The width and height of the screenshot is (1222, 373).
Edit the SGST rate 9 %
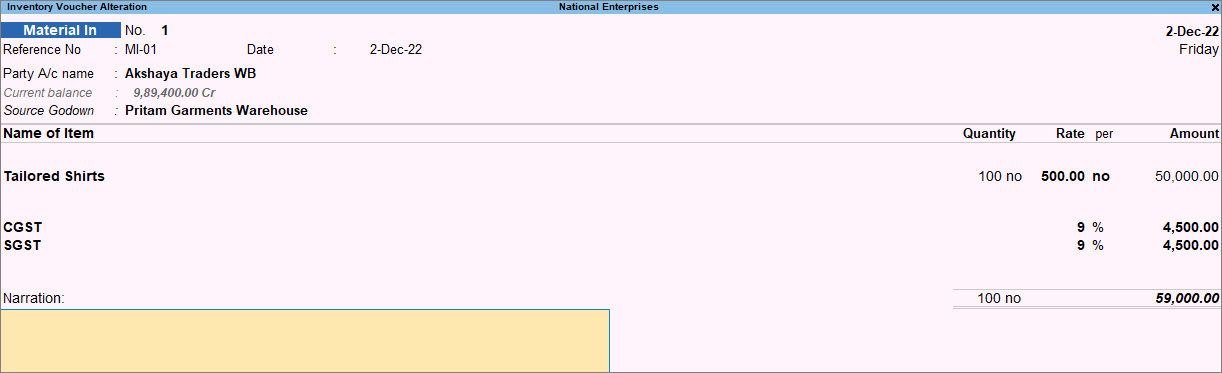tap(1090, 245)
